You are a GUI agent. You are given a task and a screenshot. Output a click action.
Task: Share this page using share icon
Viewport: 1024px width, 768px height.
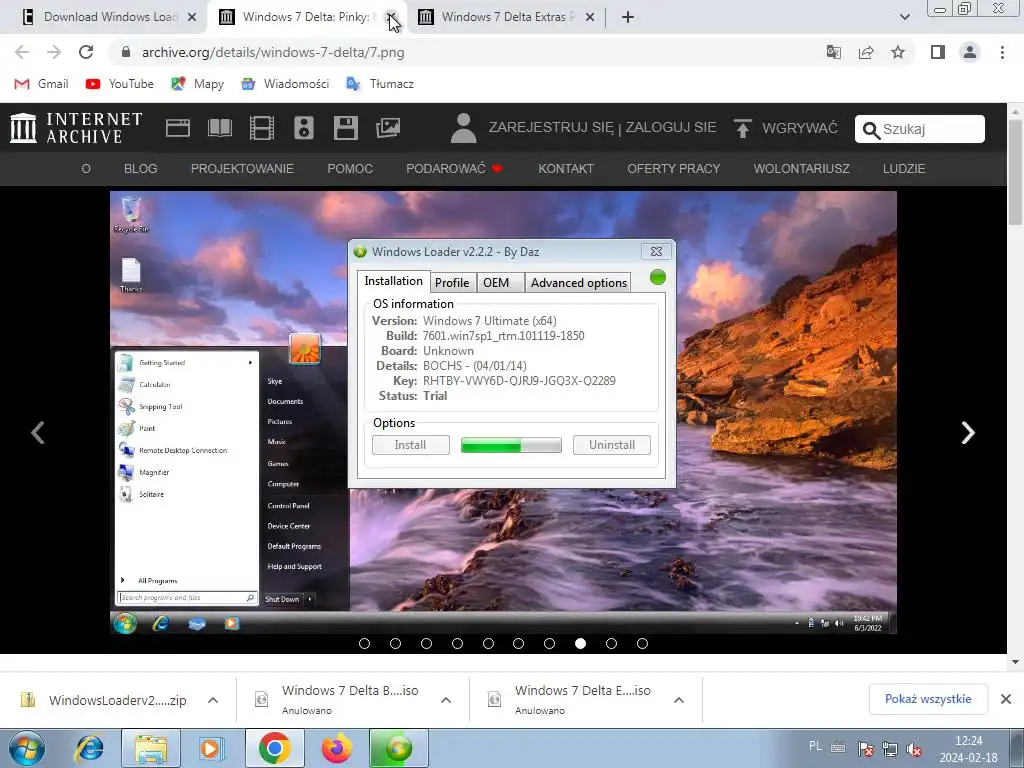[866, 52]
